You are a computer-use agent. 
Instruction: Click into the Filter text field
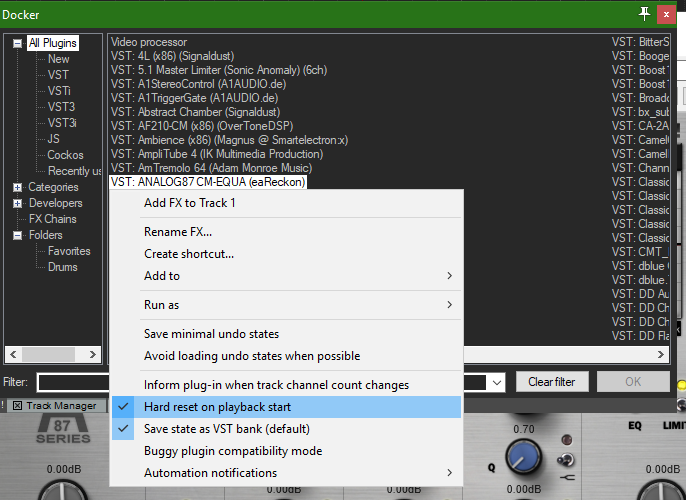point(74,383)
